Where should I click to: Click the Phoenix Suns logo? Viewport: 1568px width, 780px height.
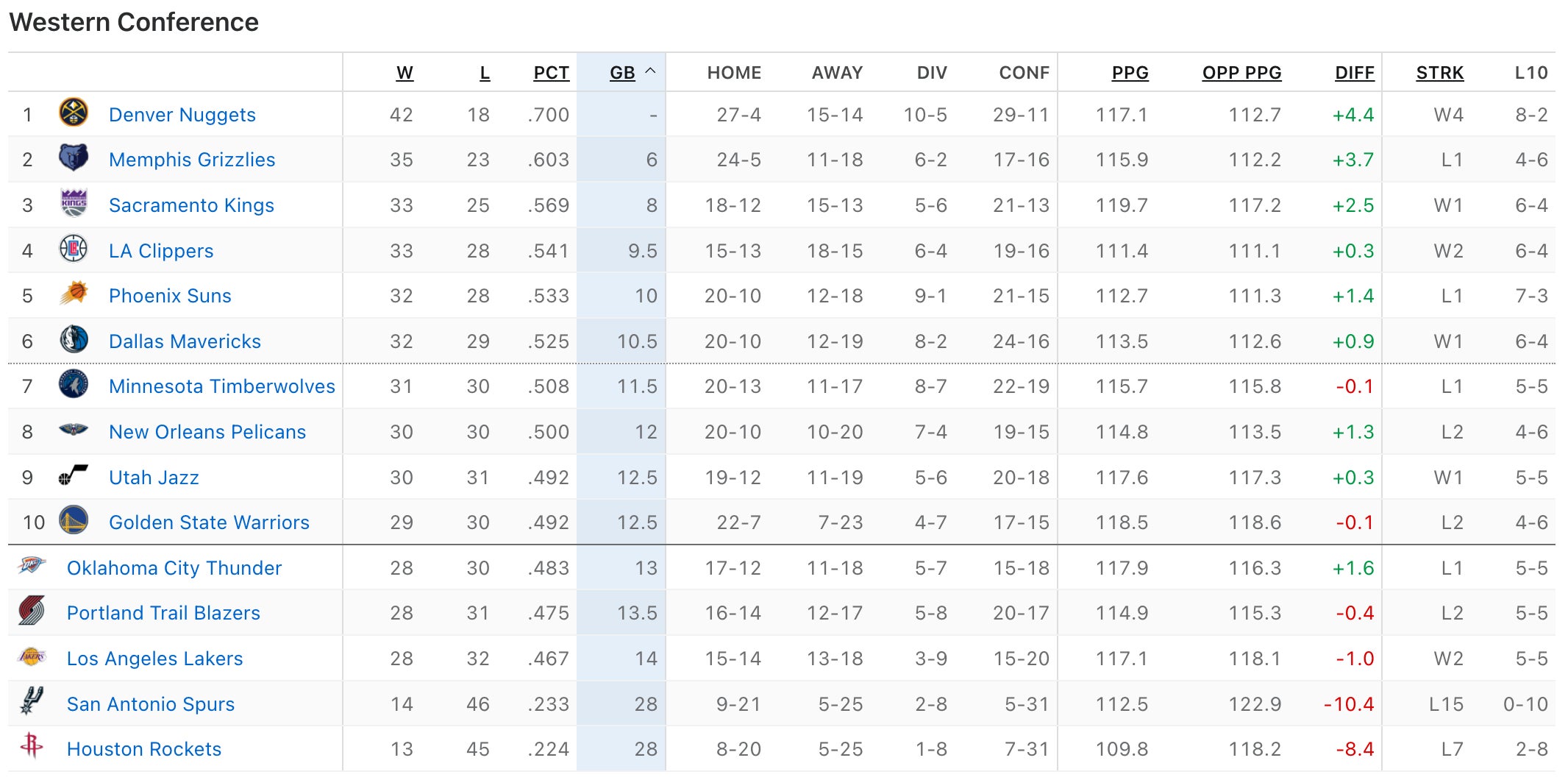[x=74, y=294]
